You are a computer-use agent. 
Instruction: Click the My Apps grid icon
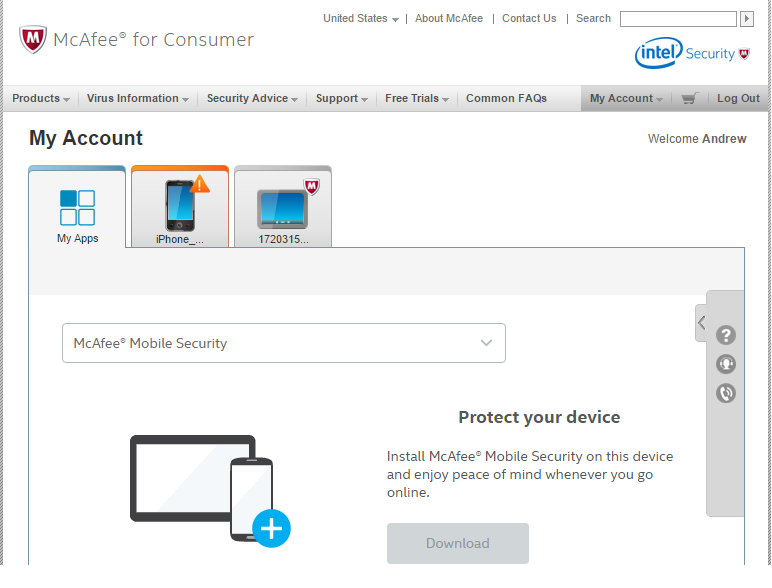(77, 207)
